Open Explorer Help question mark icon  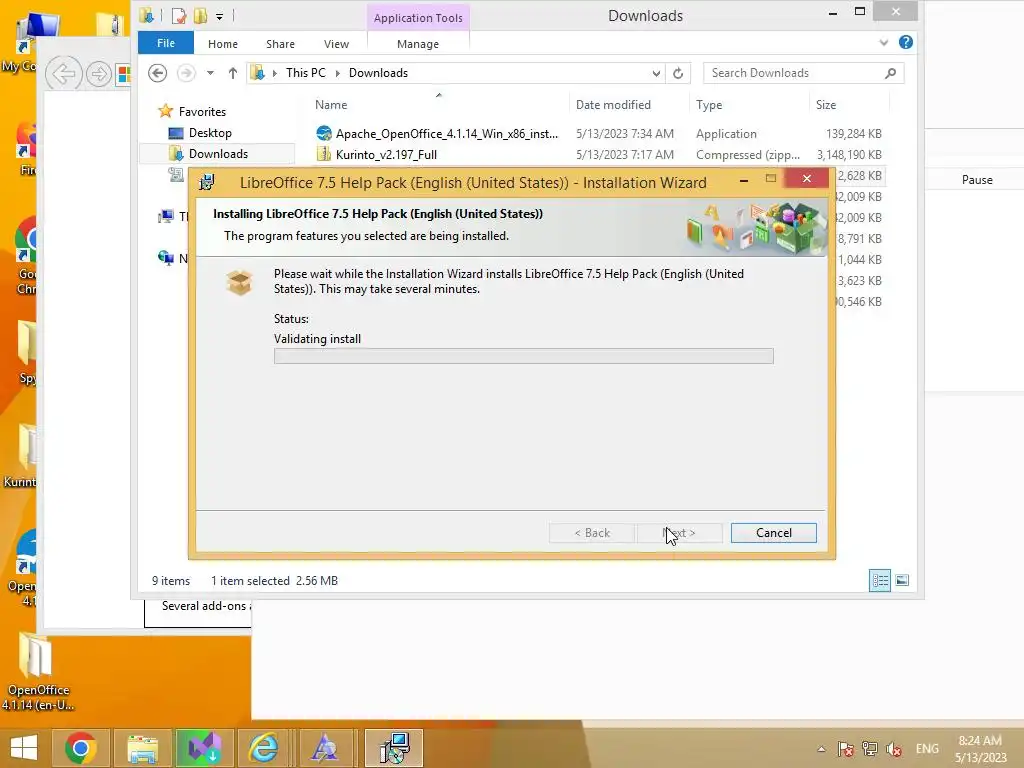[x=905, y=42]
